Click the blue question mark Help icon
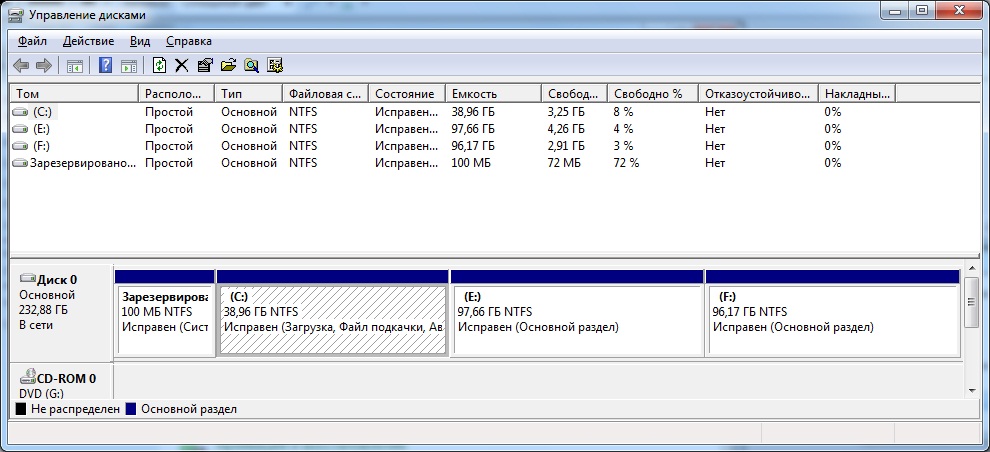990x452 pixels. point(105,66)
